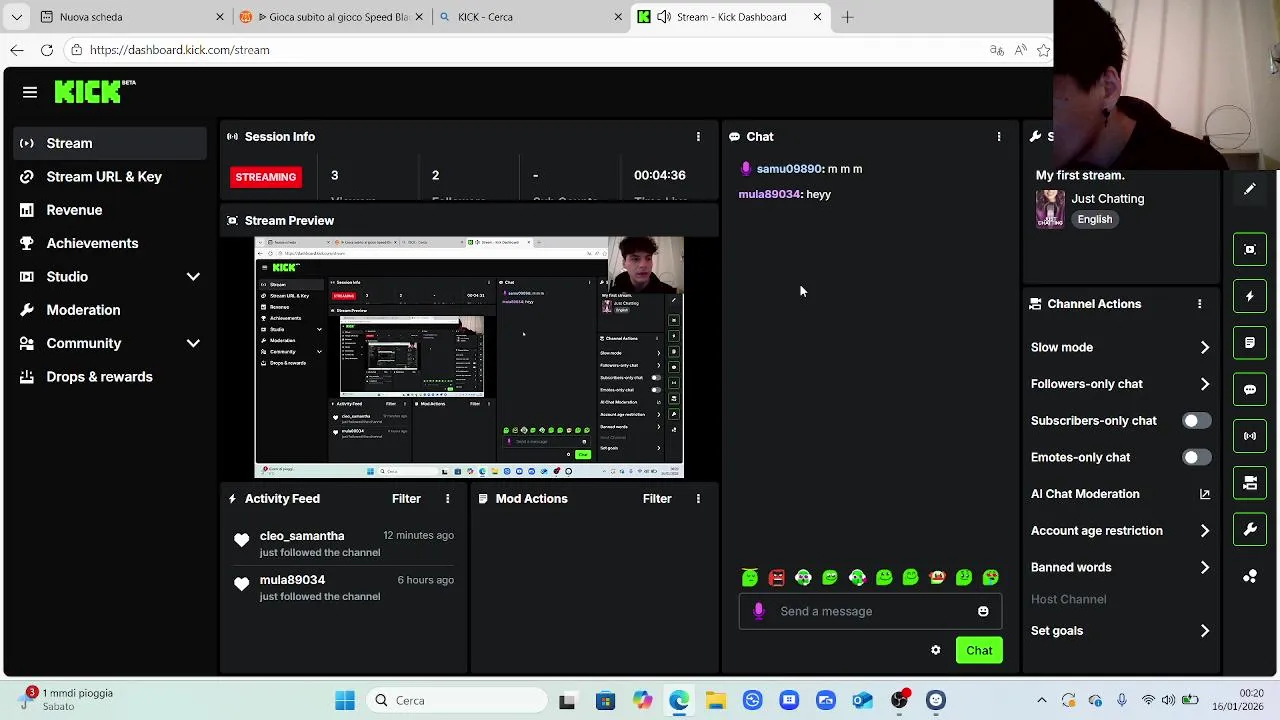Open the Windows Start menu
Screen dimensions: 1280x720
(345, 700)
